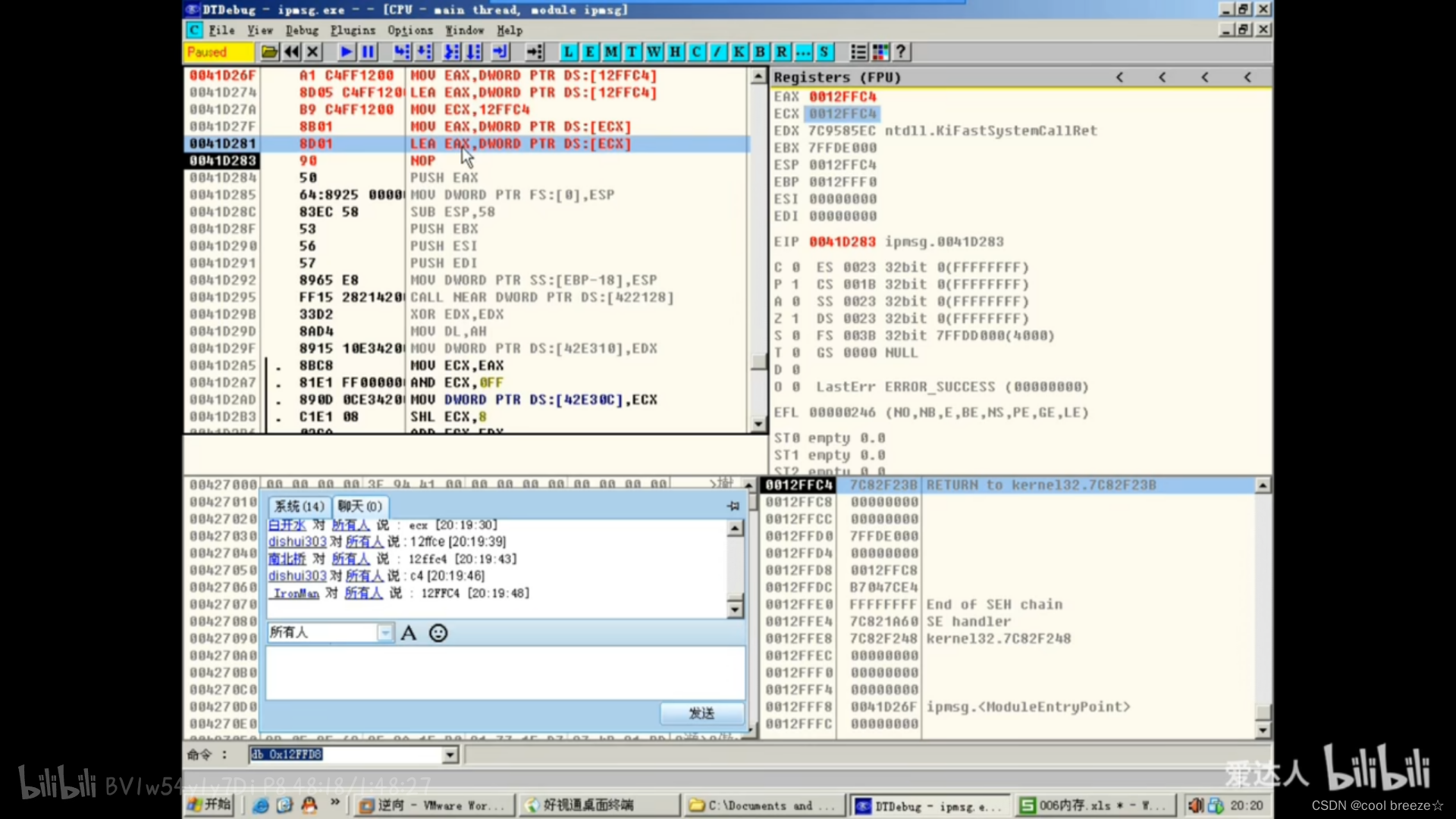Open Call stack via K button

739,52
